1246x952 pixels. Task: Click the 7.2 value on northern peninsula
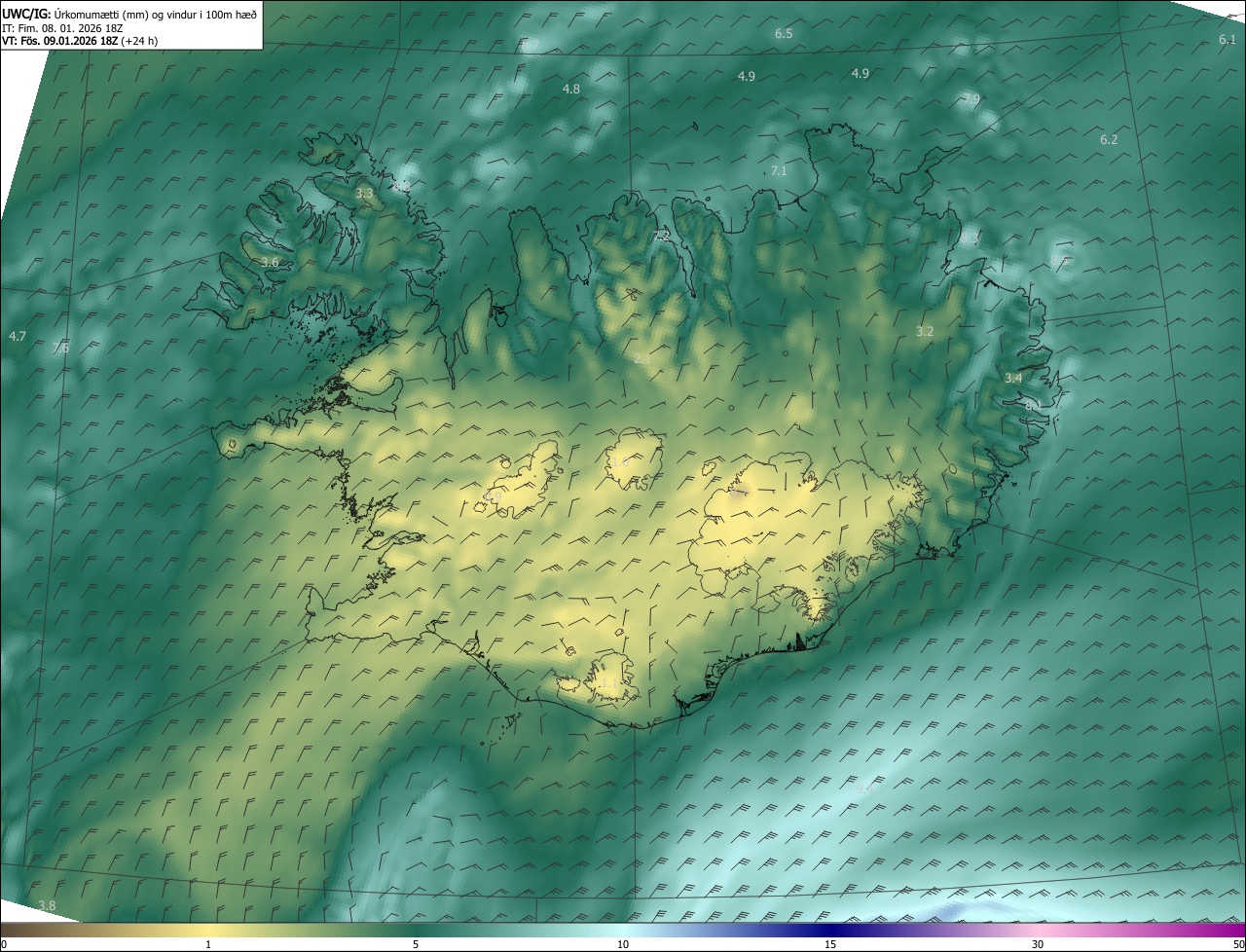point(662,237)
